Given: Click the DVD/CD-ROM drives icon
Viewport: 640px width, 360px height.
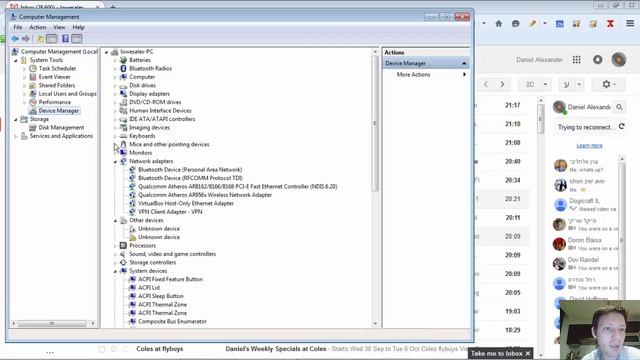Looking at the screenshot, I should pos(123,102).
